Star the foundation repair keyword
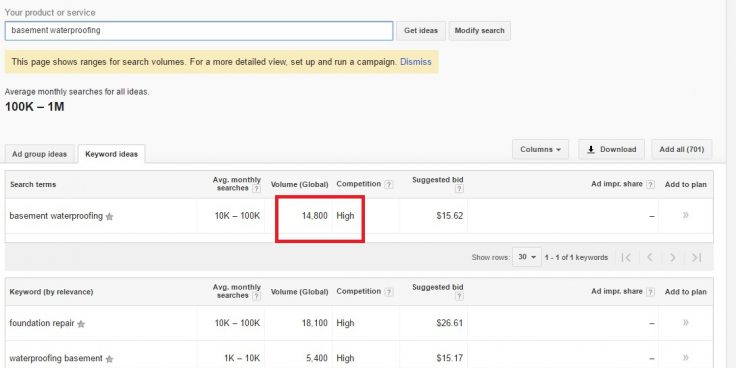Viewport: 736px width, 368px height. coord(81,324)
